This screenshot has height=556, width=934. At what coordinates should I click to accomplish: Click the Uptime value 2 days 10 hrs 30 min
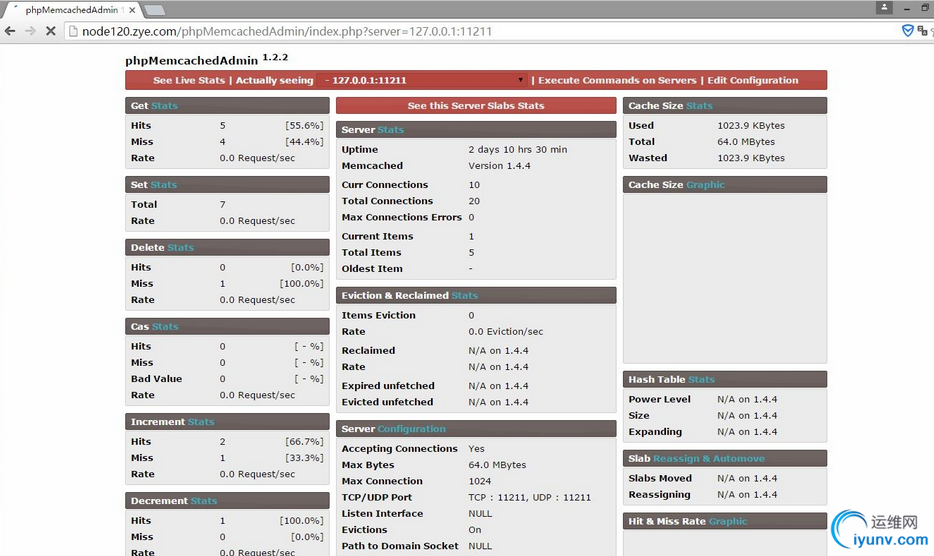point(518,150)
